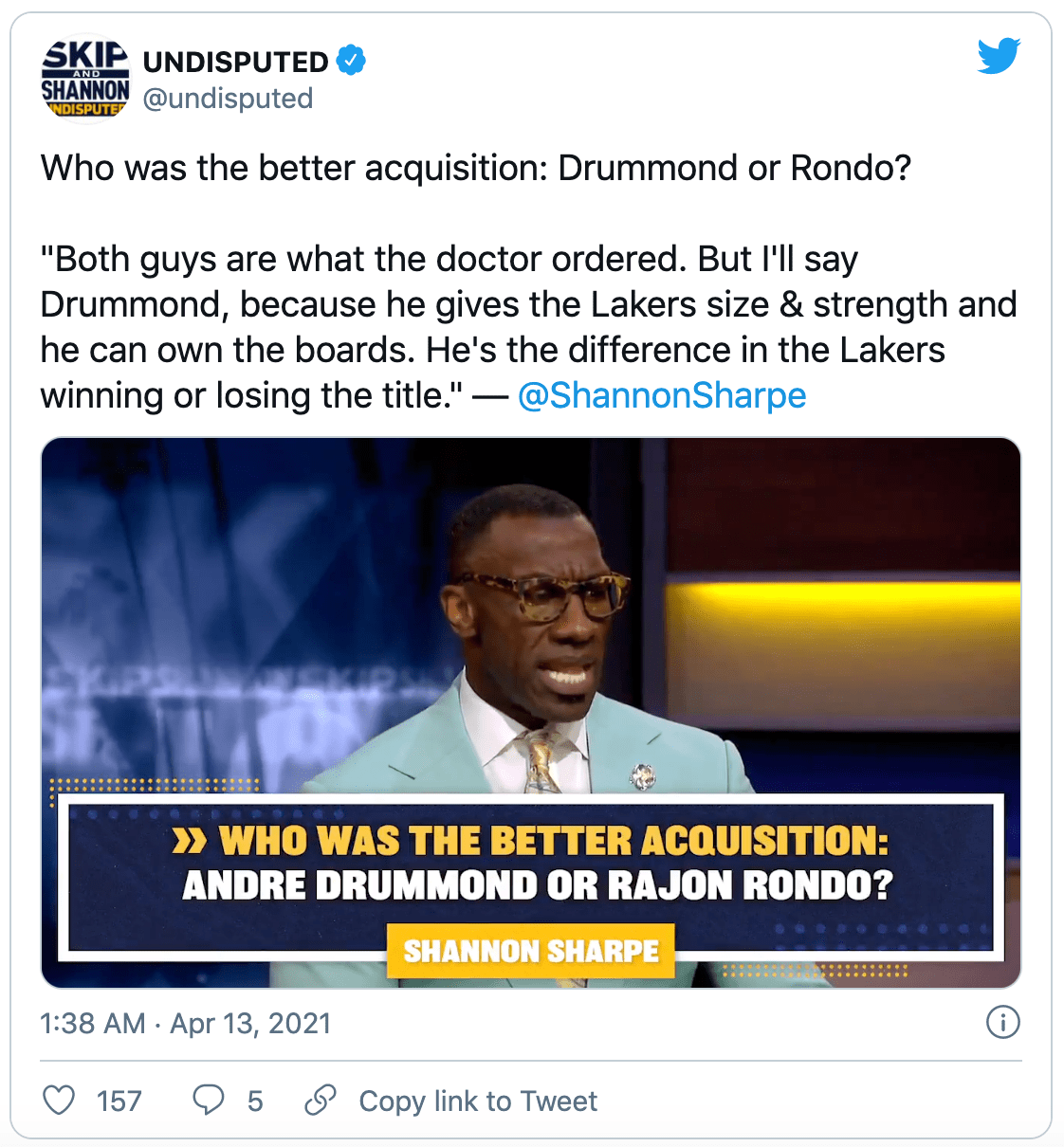Image resolution: width=1064 pixels, height=1147 pixels.
Task: Click Copy link to Tweet
Action: (x=478, y=1101)
